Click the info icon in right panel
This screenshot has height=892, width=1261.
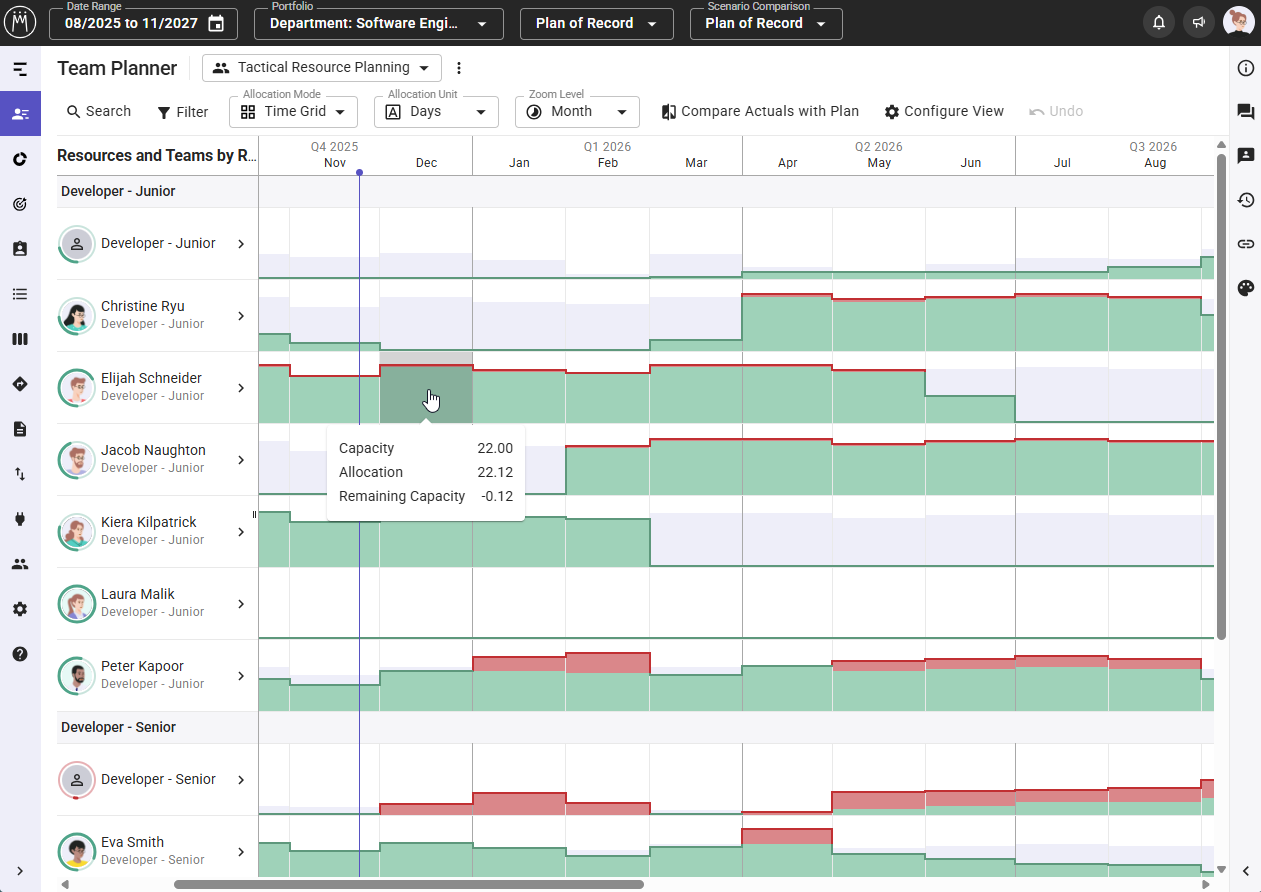(1245, 68)
